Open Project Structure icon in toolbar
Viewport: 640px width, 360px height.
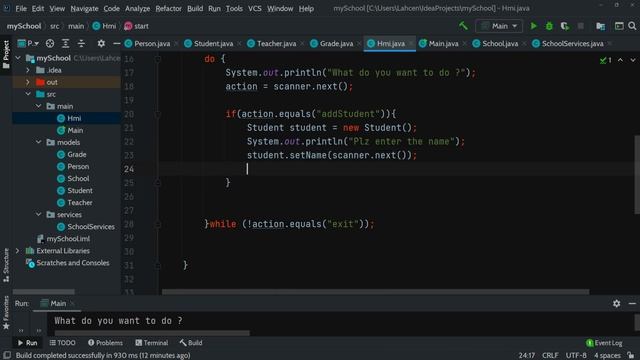pyautogui.click(x=600, y=26)
